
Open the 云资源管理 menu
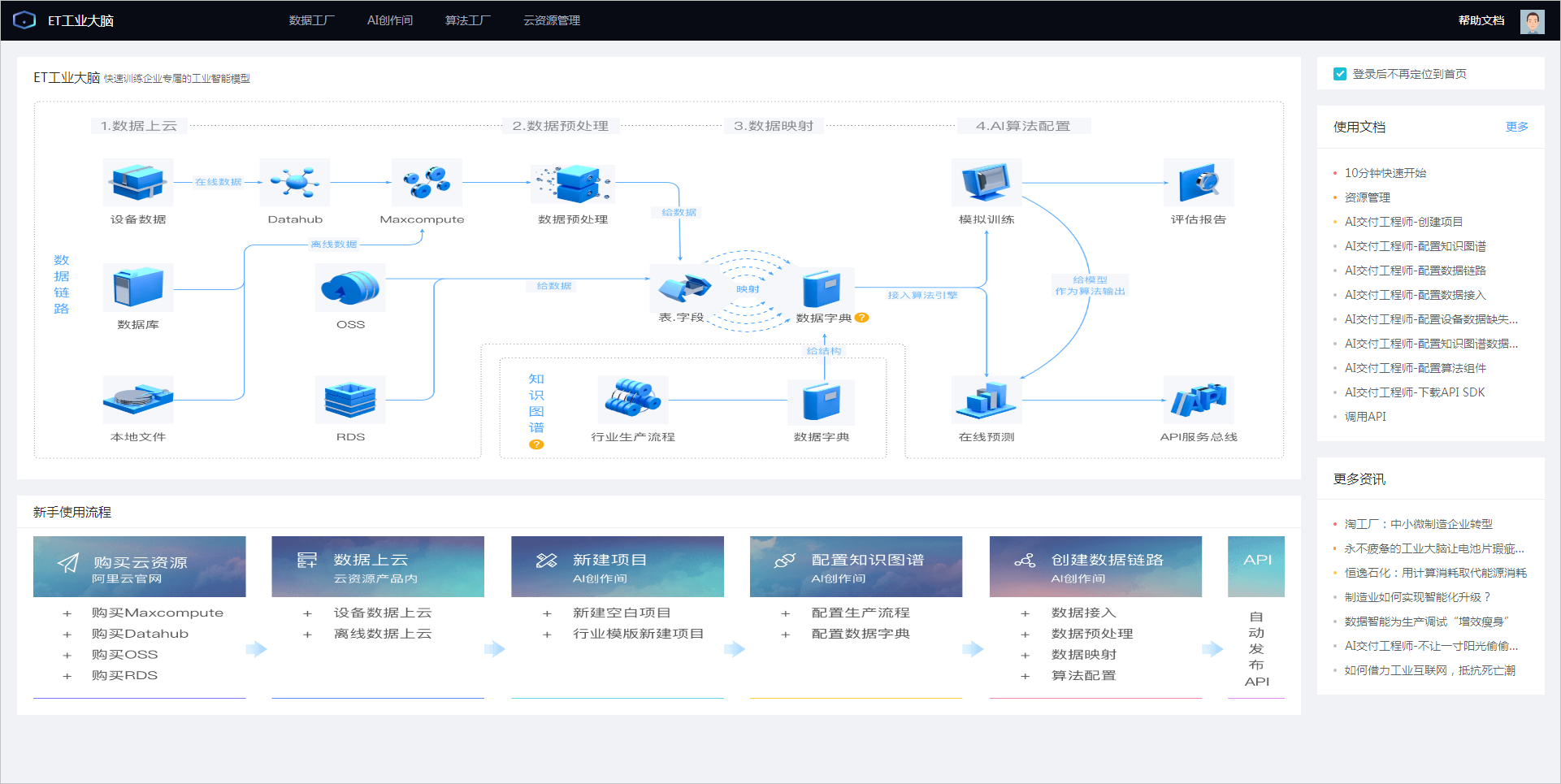point(552,20)
